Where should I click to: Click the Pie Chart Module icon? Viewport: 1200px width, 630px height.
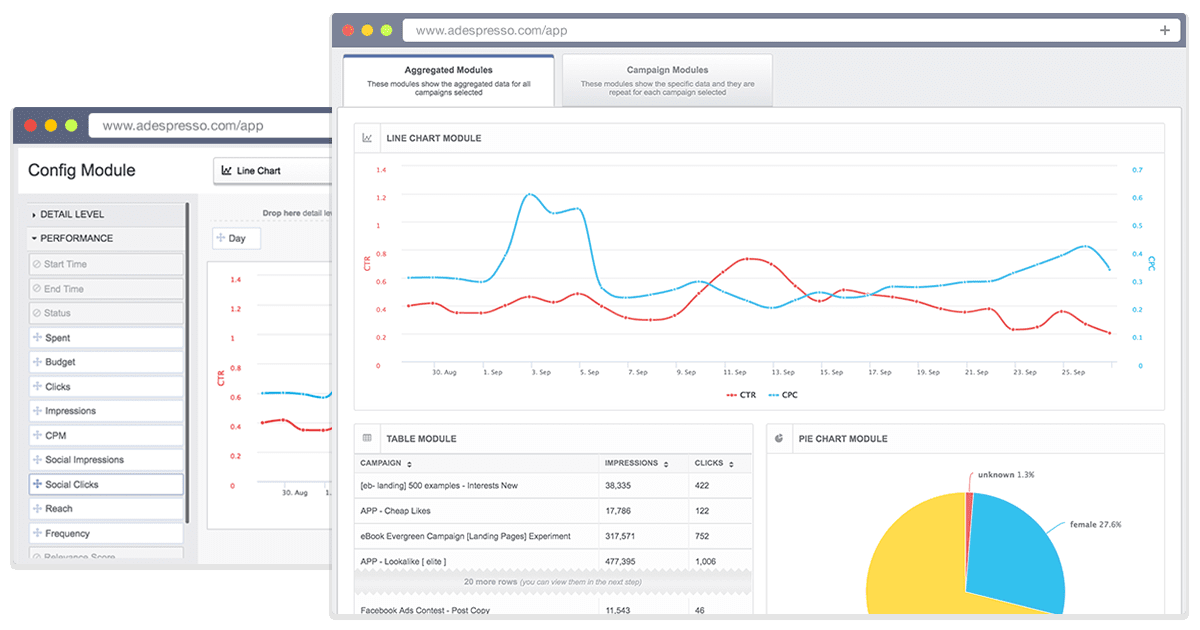(779, 438)
